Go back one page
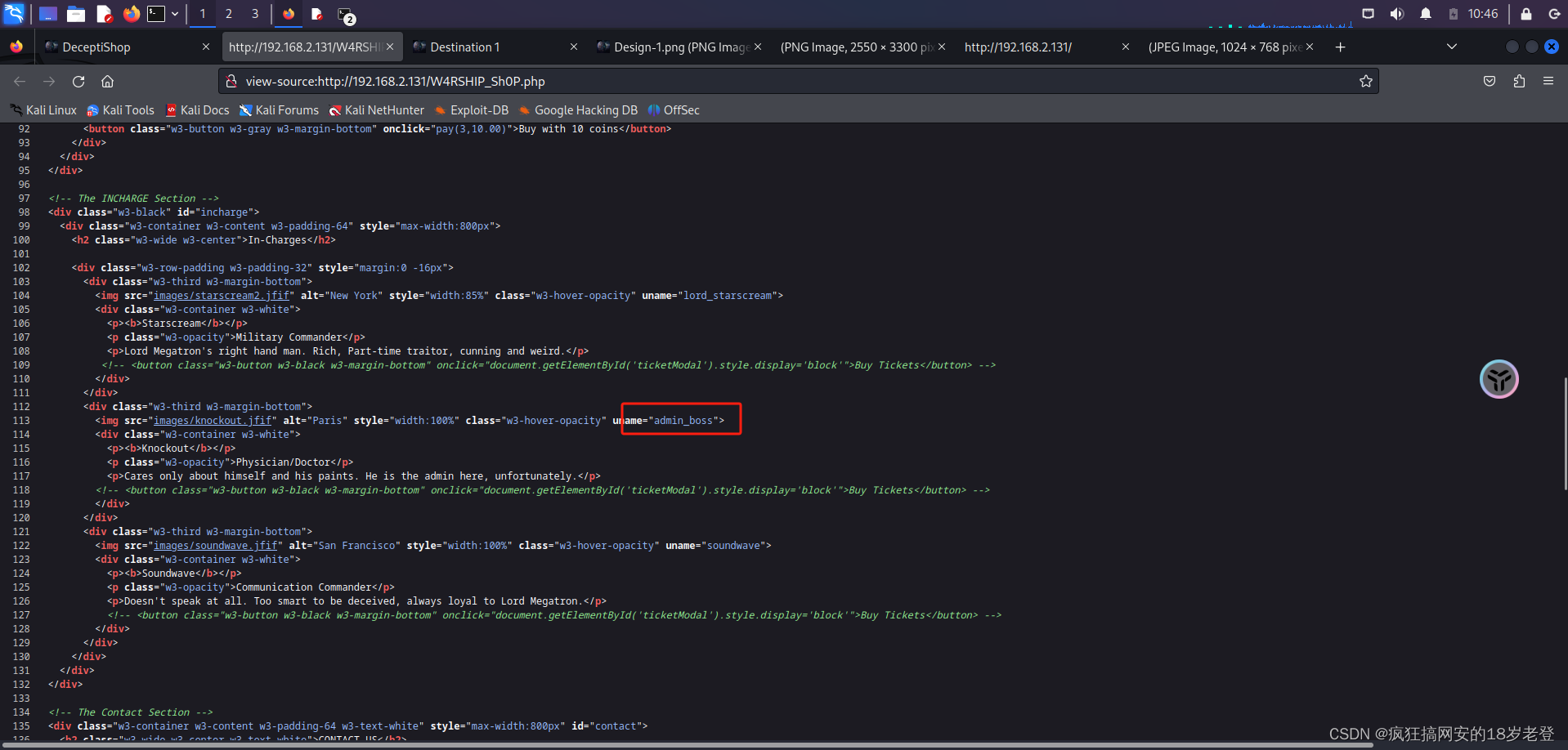1568x750 pixels. tap(20, 81)
